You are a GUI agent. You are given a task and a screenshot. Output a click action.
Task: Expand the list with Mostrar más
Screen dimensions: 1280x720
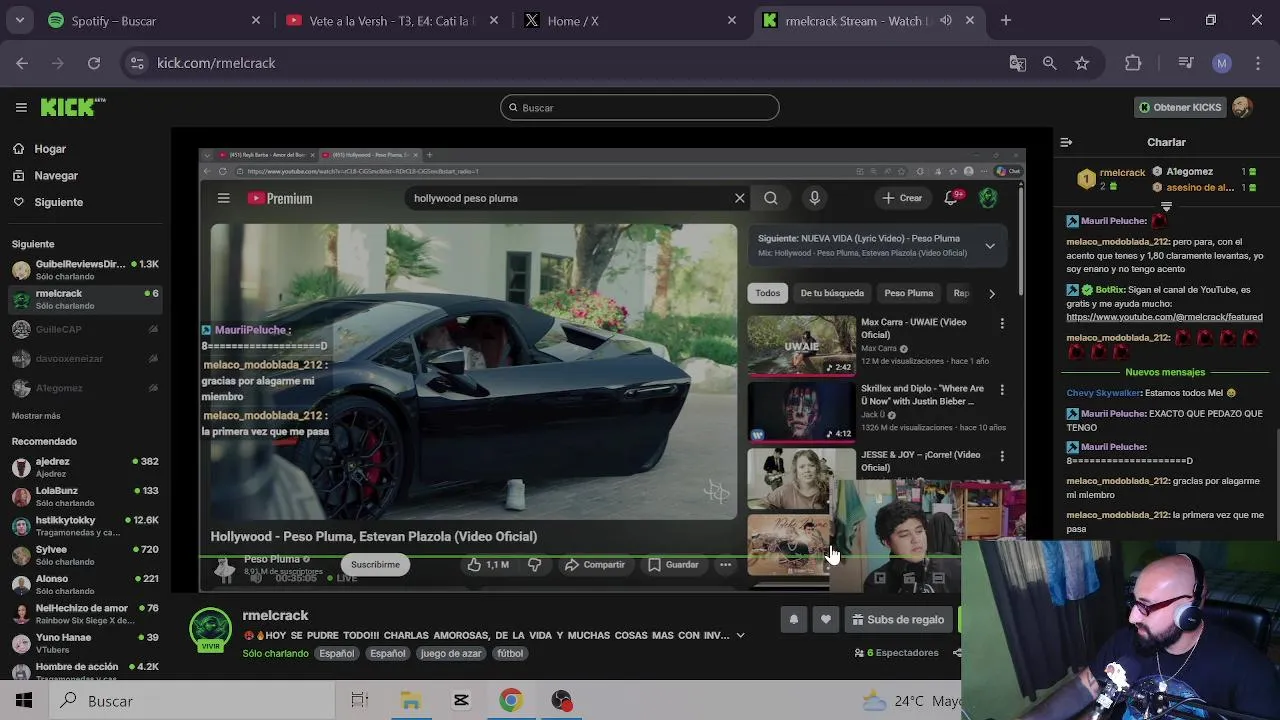click(x=36, y=416)
